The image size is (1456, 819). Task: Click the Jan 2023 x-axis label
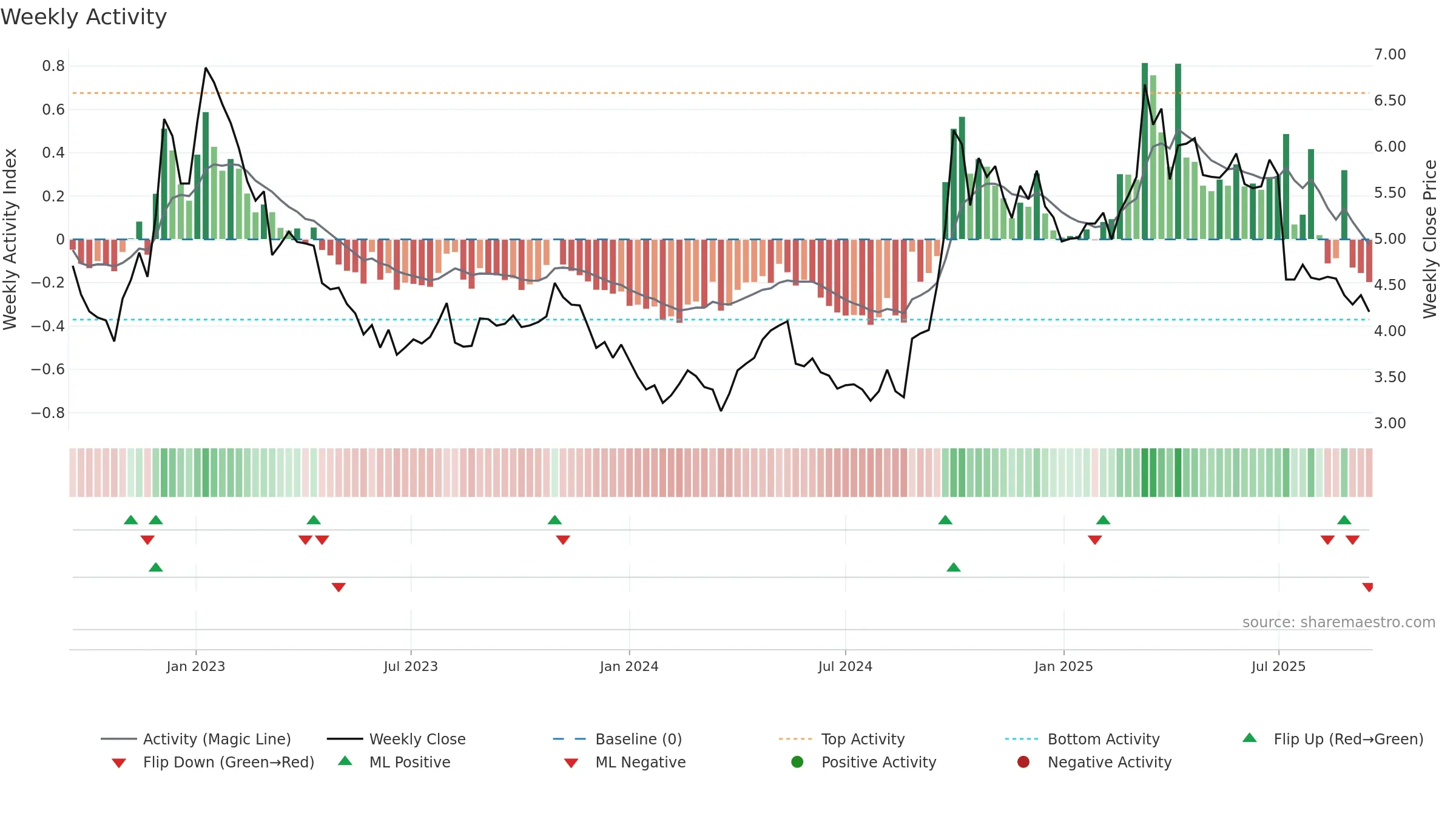(196, 666)
